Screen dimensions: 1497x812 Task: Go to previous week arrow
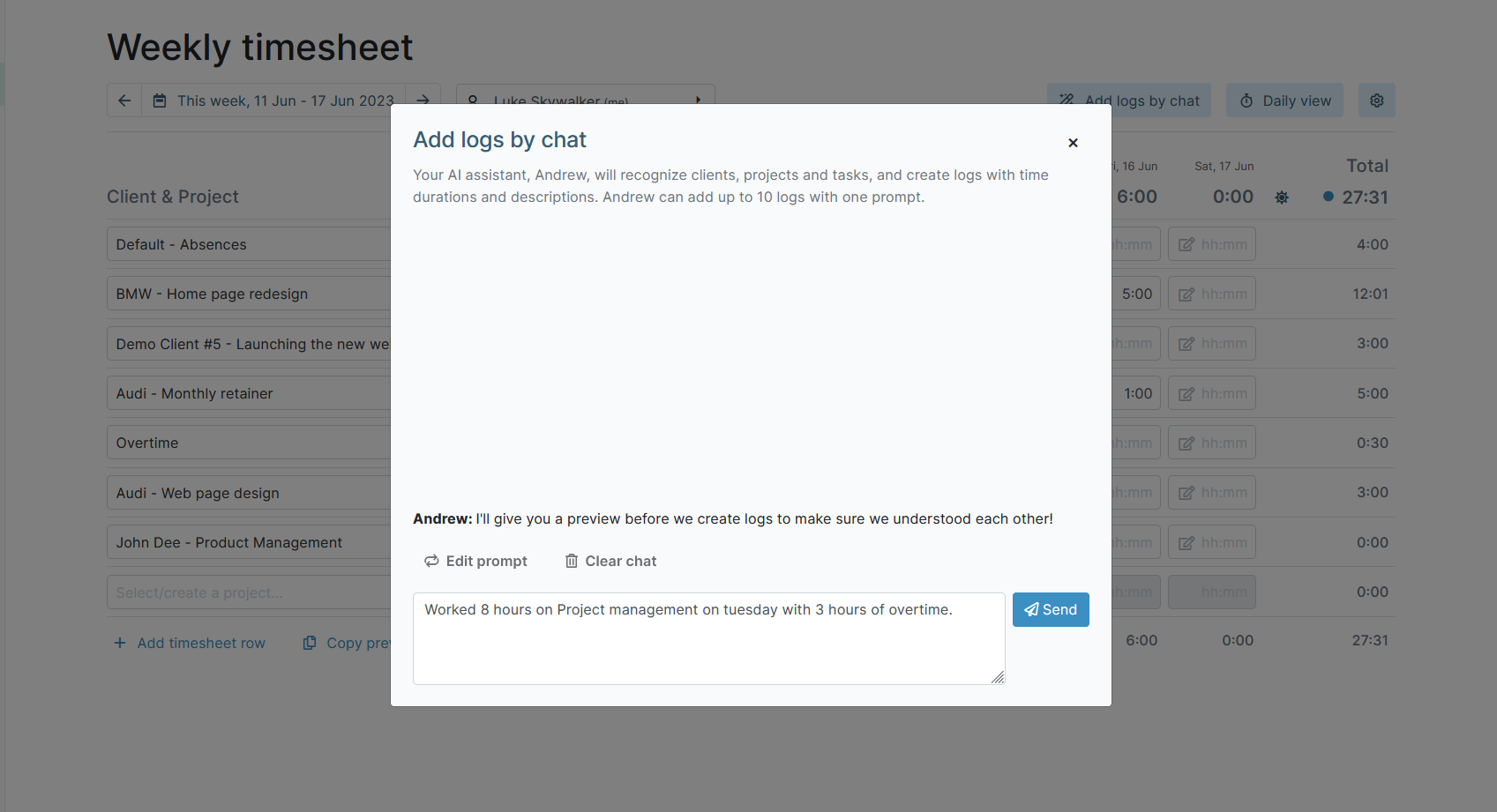[124, 101]
